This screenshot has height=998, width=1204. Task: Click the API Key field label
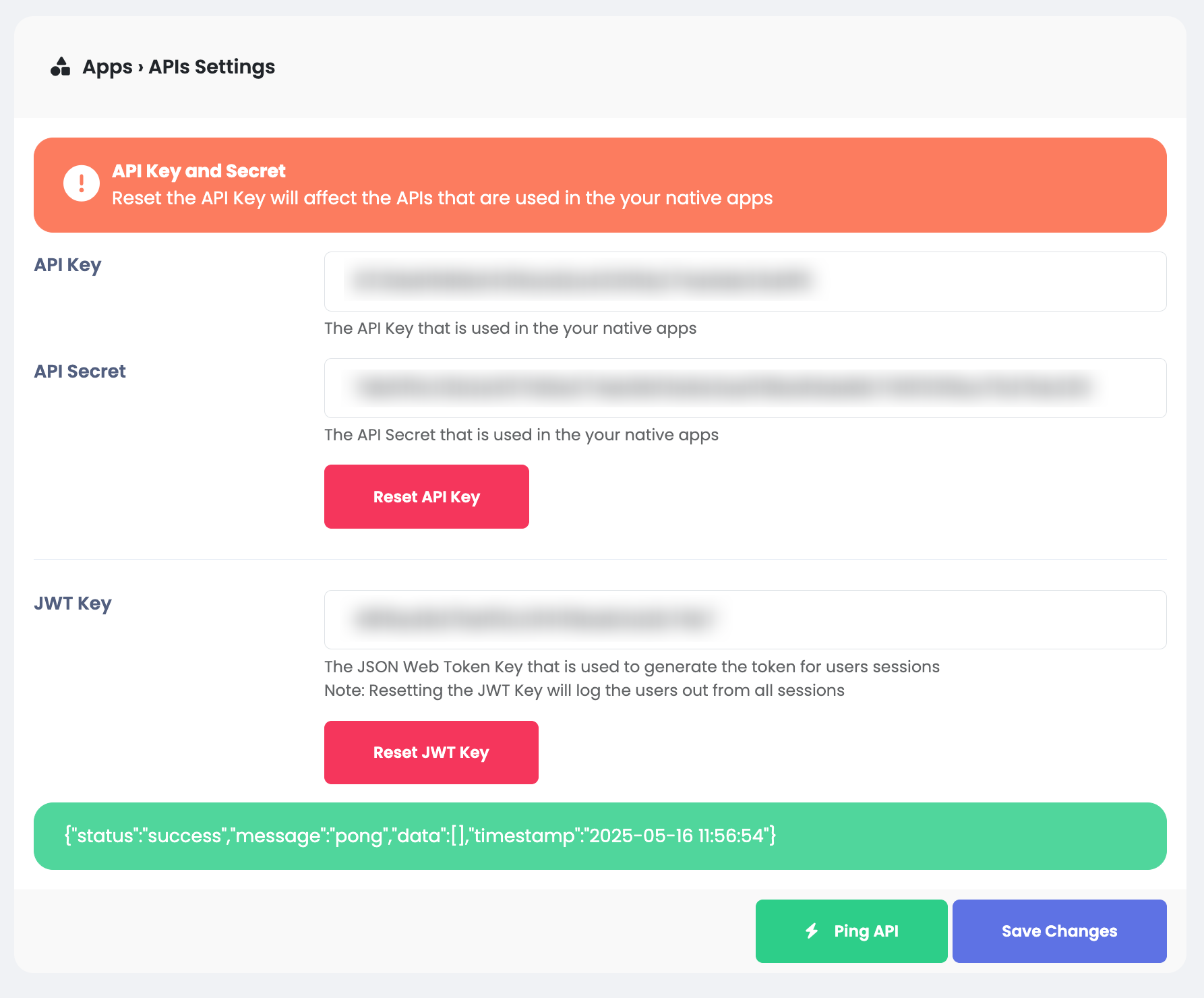(67, 265)
